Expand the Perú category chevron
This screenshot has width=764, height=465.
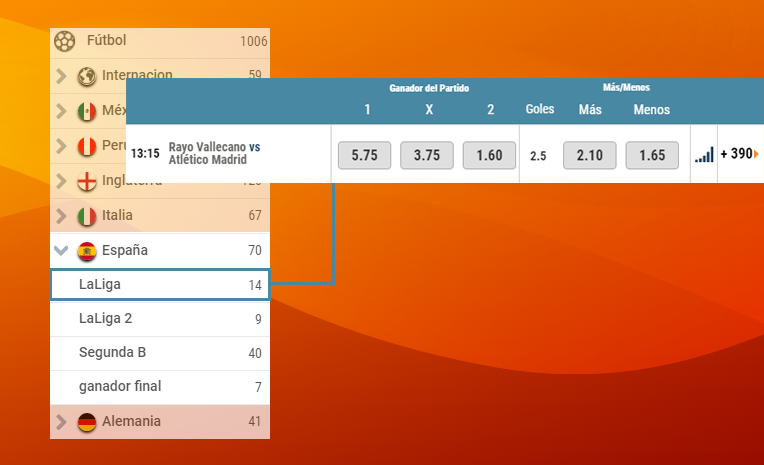(61, 146)
